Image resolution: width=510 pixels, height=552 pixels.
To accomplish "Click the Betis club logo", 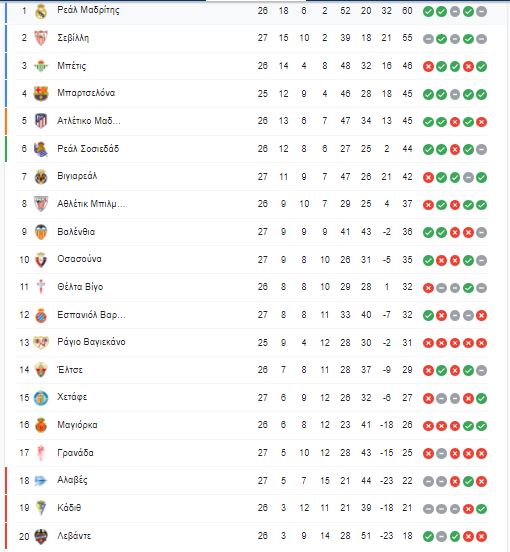I will (41, 66).
